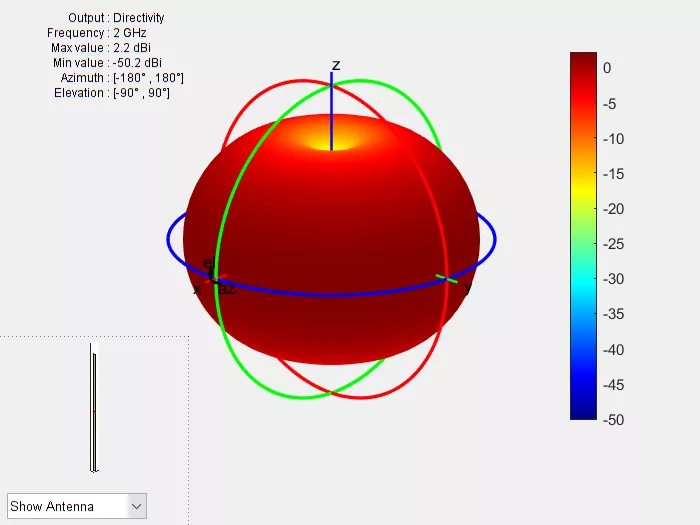Click the antenna preview thumbnail

(94, 407)
